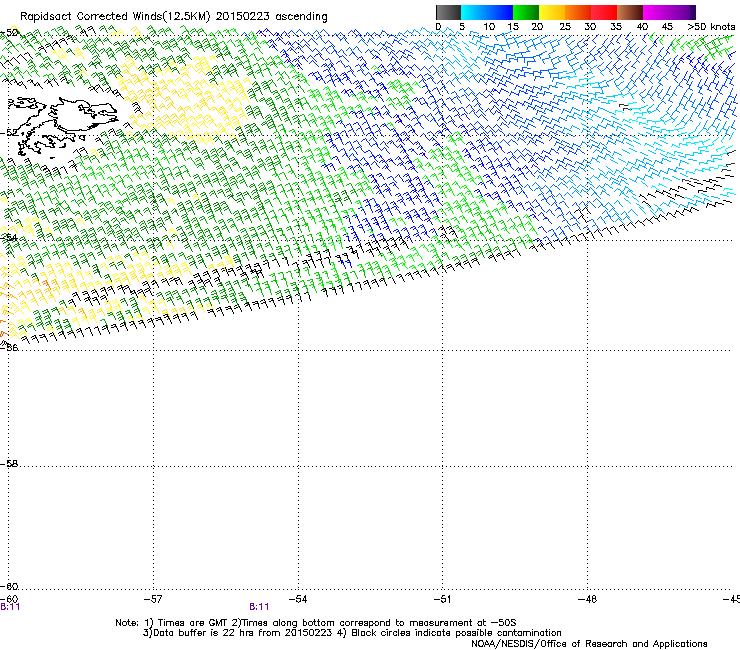Image resolution: width=740 pixels, height=650 pixels.
Task: Select the dark purple 45–50 knots legend segment
Action: point(682,12)
